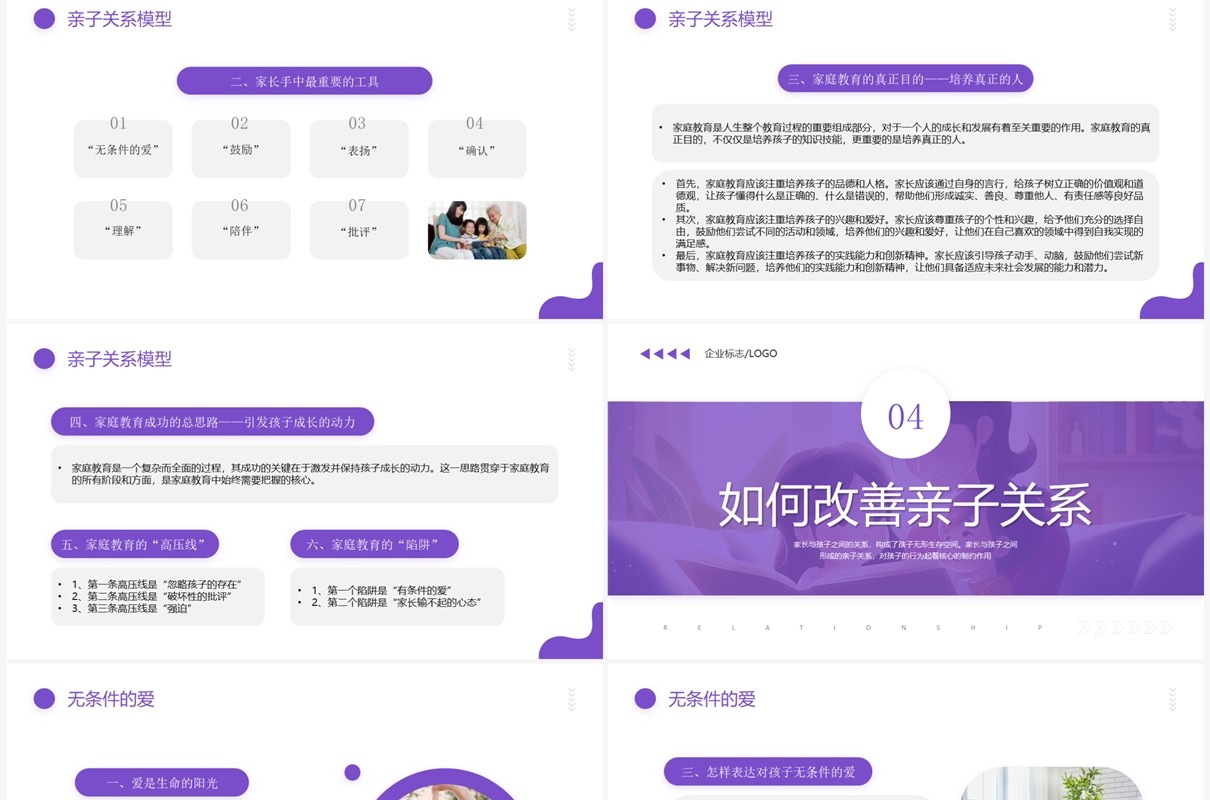Choose the 06 "陪伴" card
The height and width of the screenshot is (800, 1210).
pyautogui.click(x=241, y=230)
